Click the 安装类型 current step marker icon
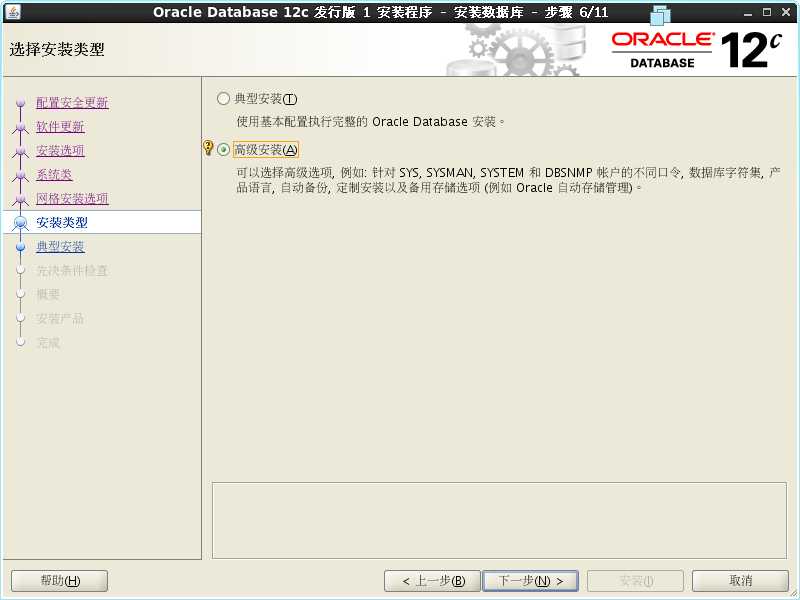This screenshot has width=800, height=600. coord(20,222)
